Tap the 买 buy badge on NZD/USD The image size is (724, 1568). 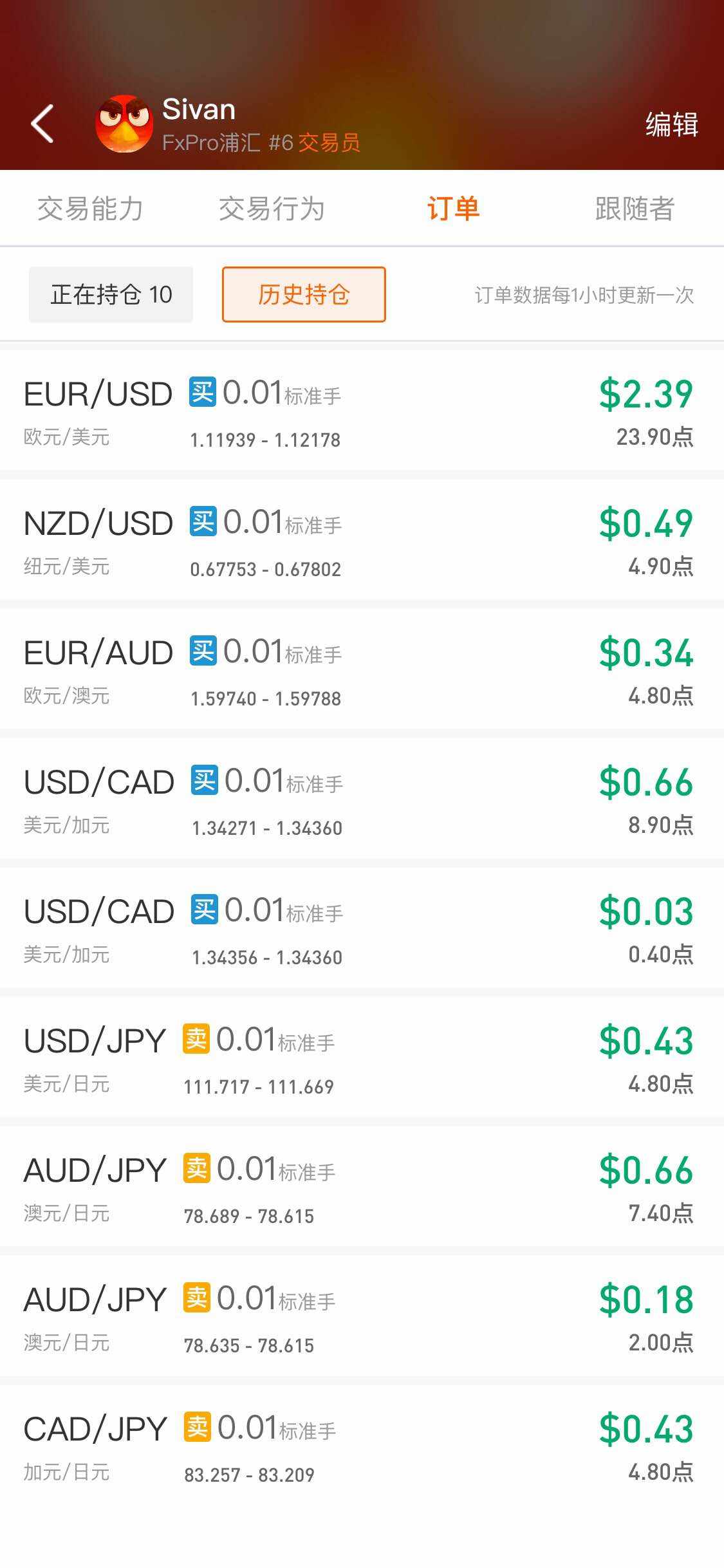203,521
